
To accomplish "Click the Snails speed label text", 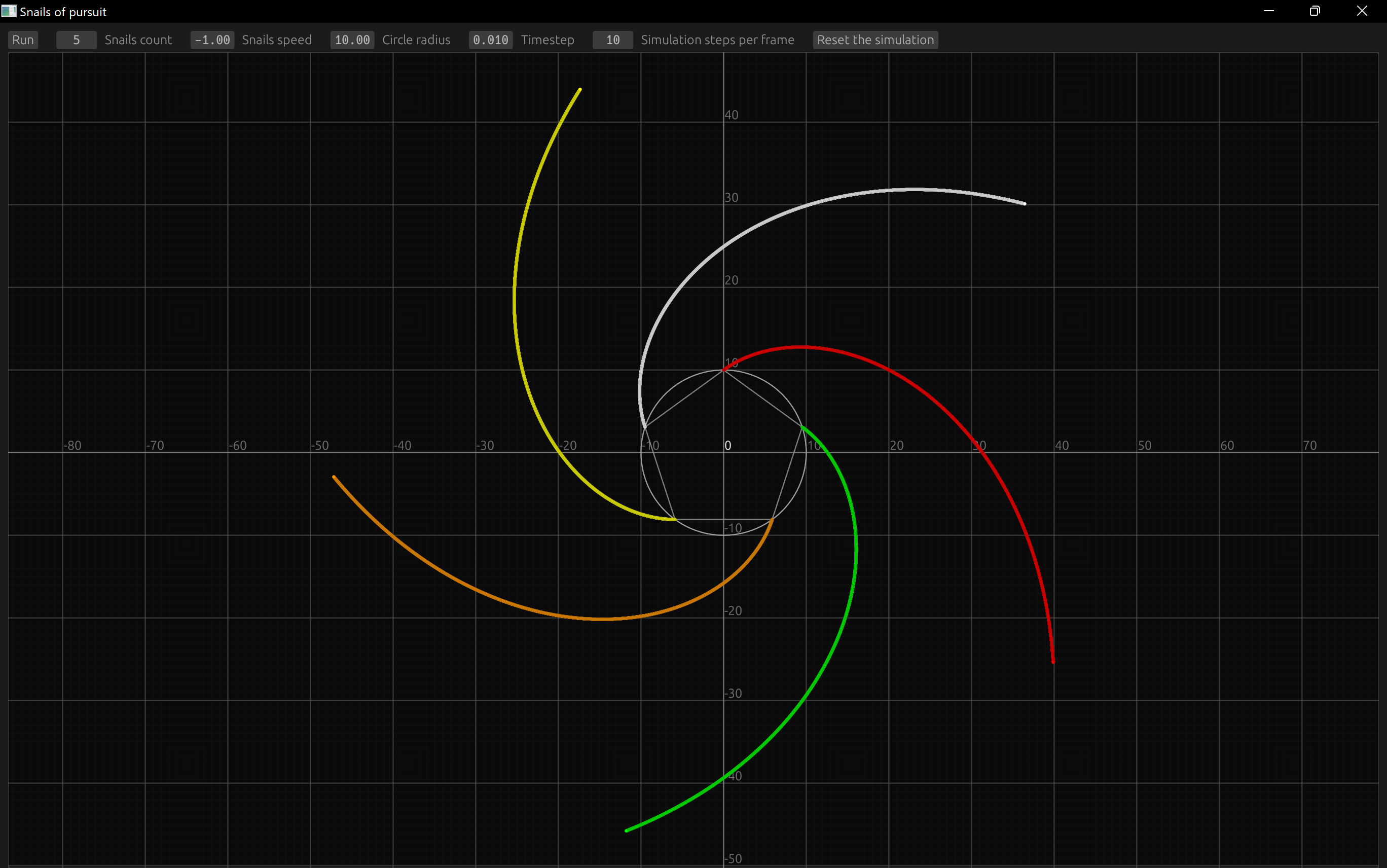I will click(x=277, y=40).
